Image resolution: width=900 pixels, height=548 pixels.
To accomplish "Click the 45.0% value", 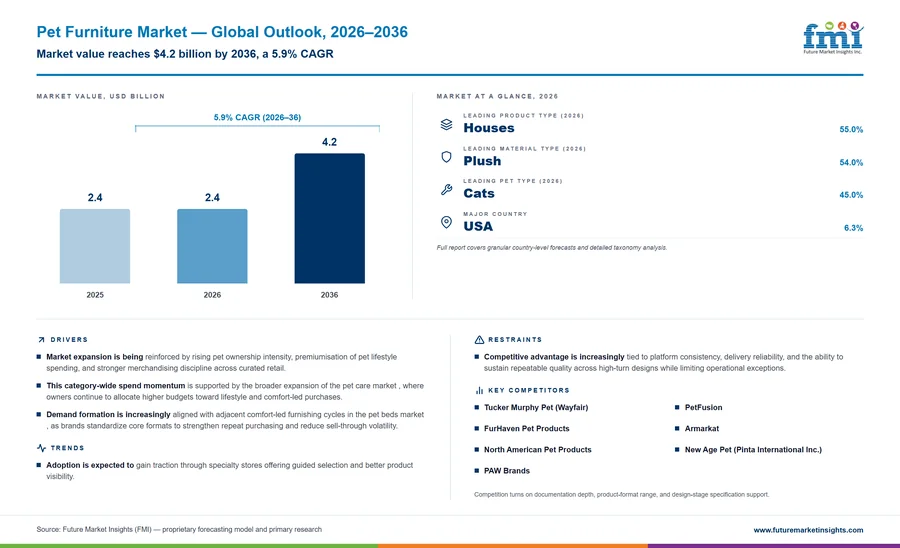I will tap(851, 195).
